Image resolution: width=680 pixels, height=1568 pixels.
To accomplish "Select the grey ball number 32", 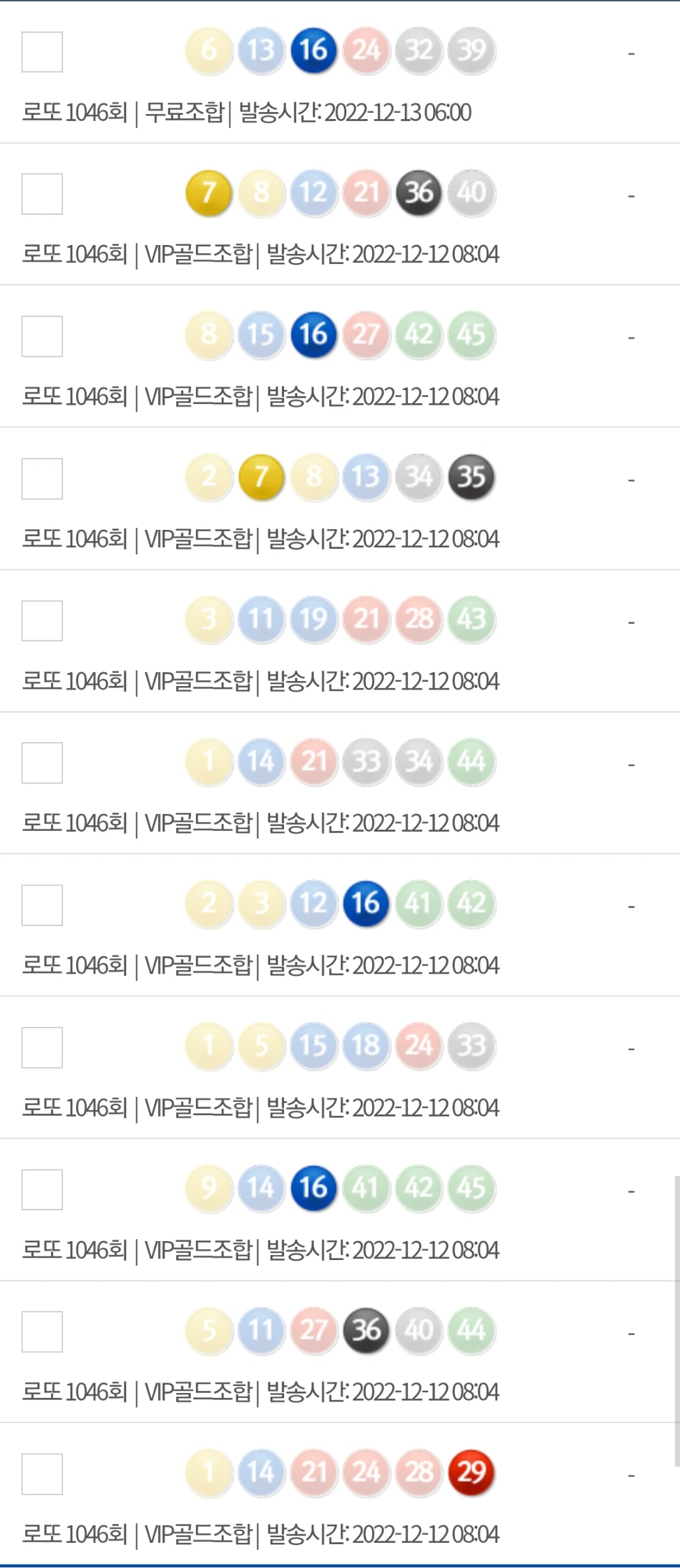I will click(418, 50).
